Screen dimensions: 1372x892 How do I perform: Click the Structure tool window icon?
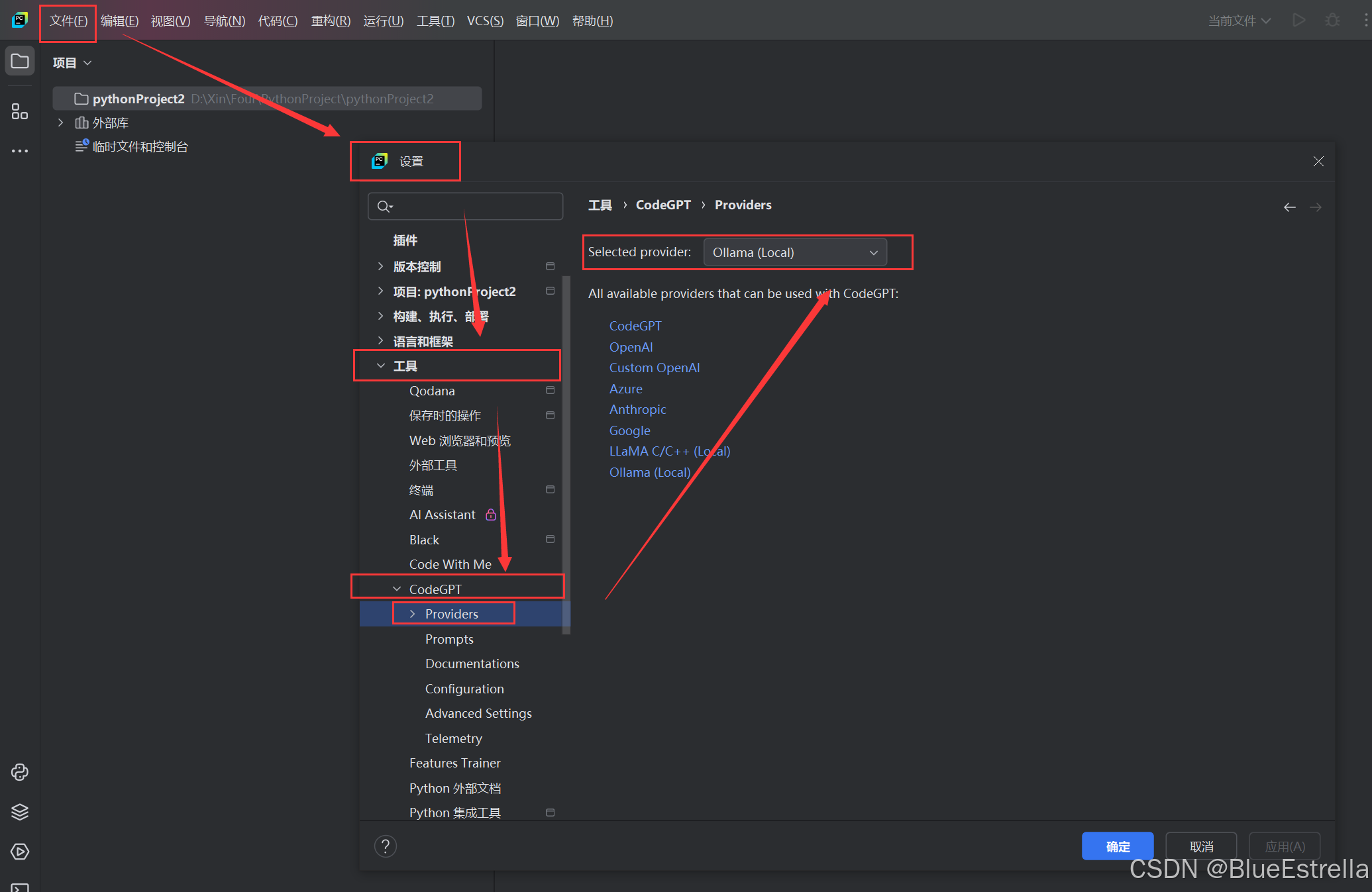(x=20, y=111)
